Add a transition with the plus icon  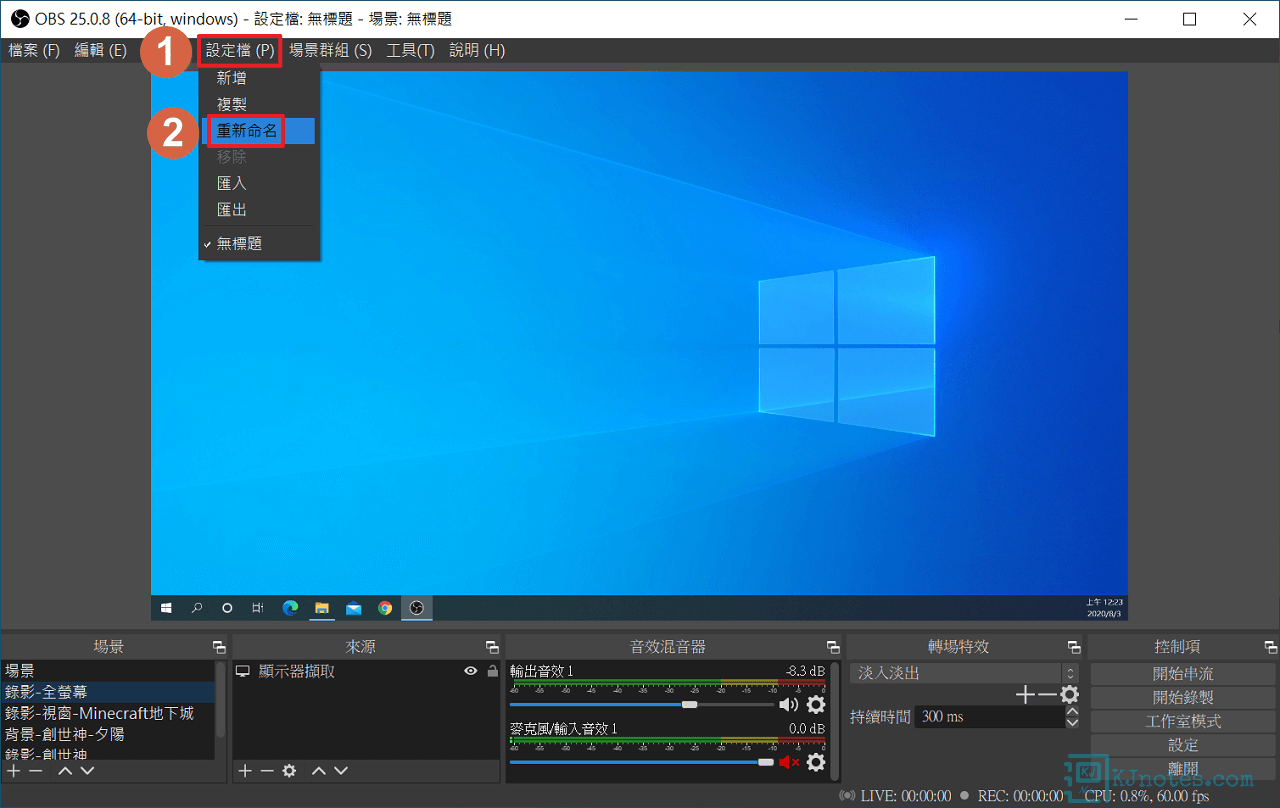[1025, 694]
